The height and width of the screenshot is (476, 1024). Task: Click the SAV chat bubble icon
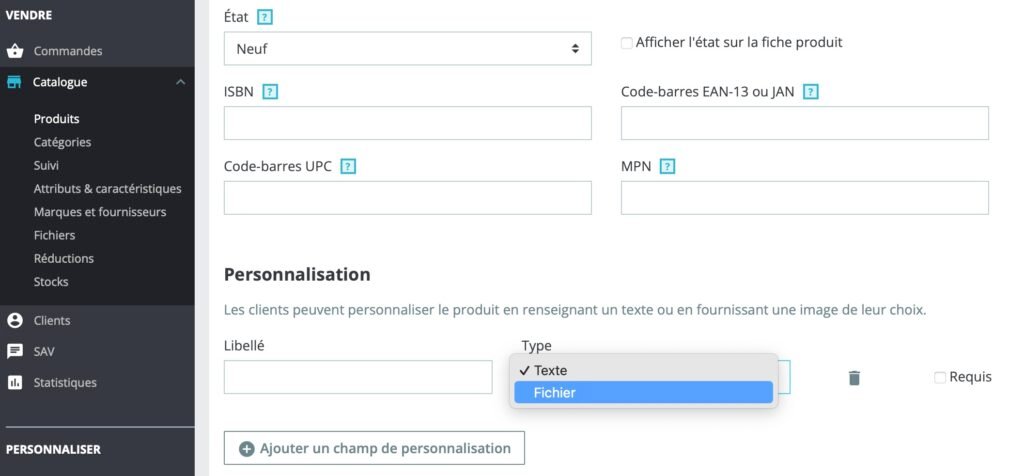(14, 352)
